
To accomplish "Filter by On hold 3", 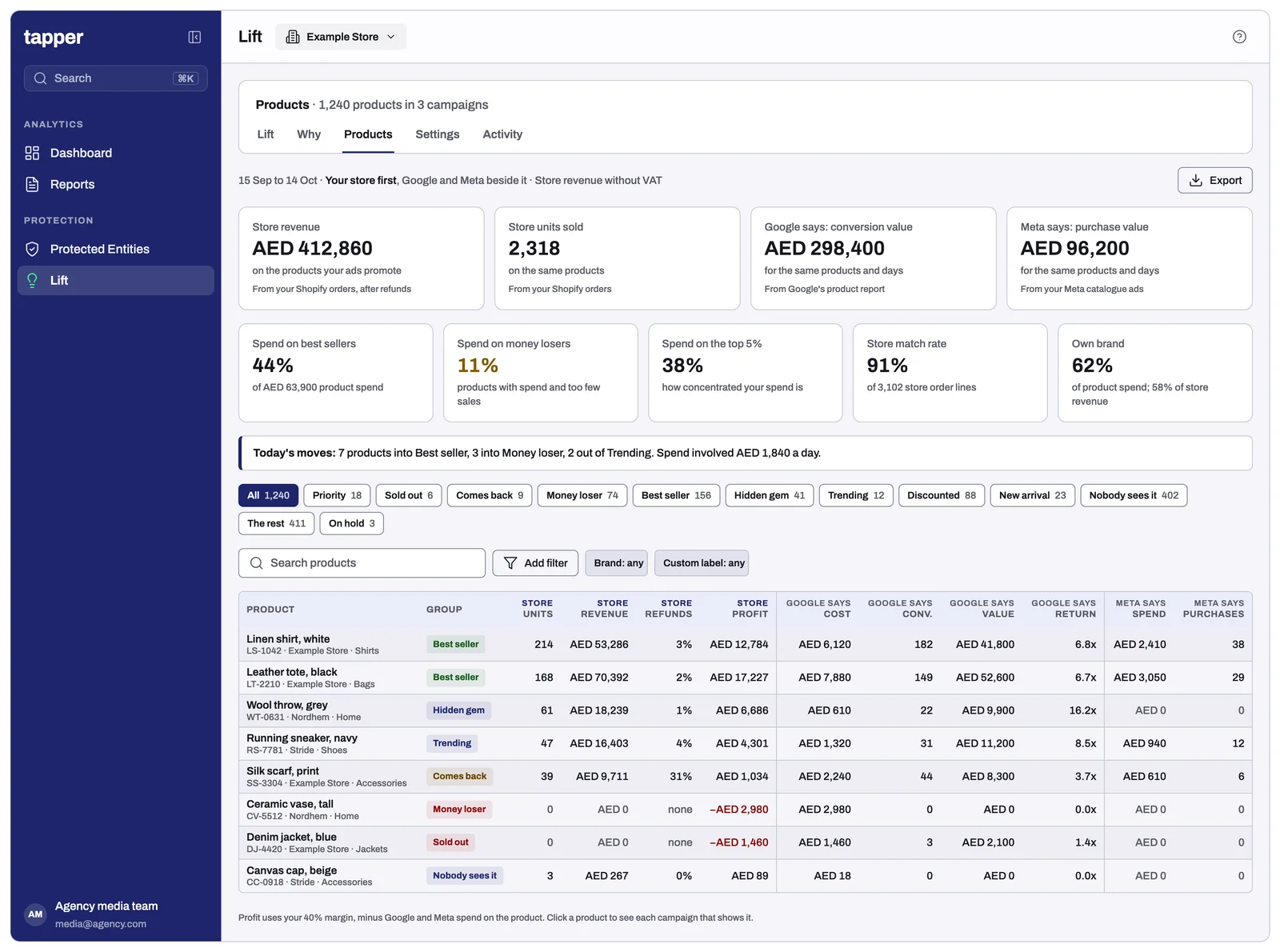I will coord(352,523).
